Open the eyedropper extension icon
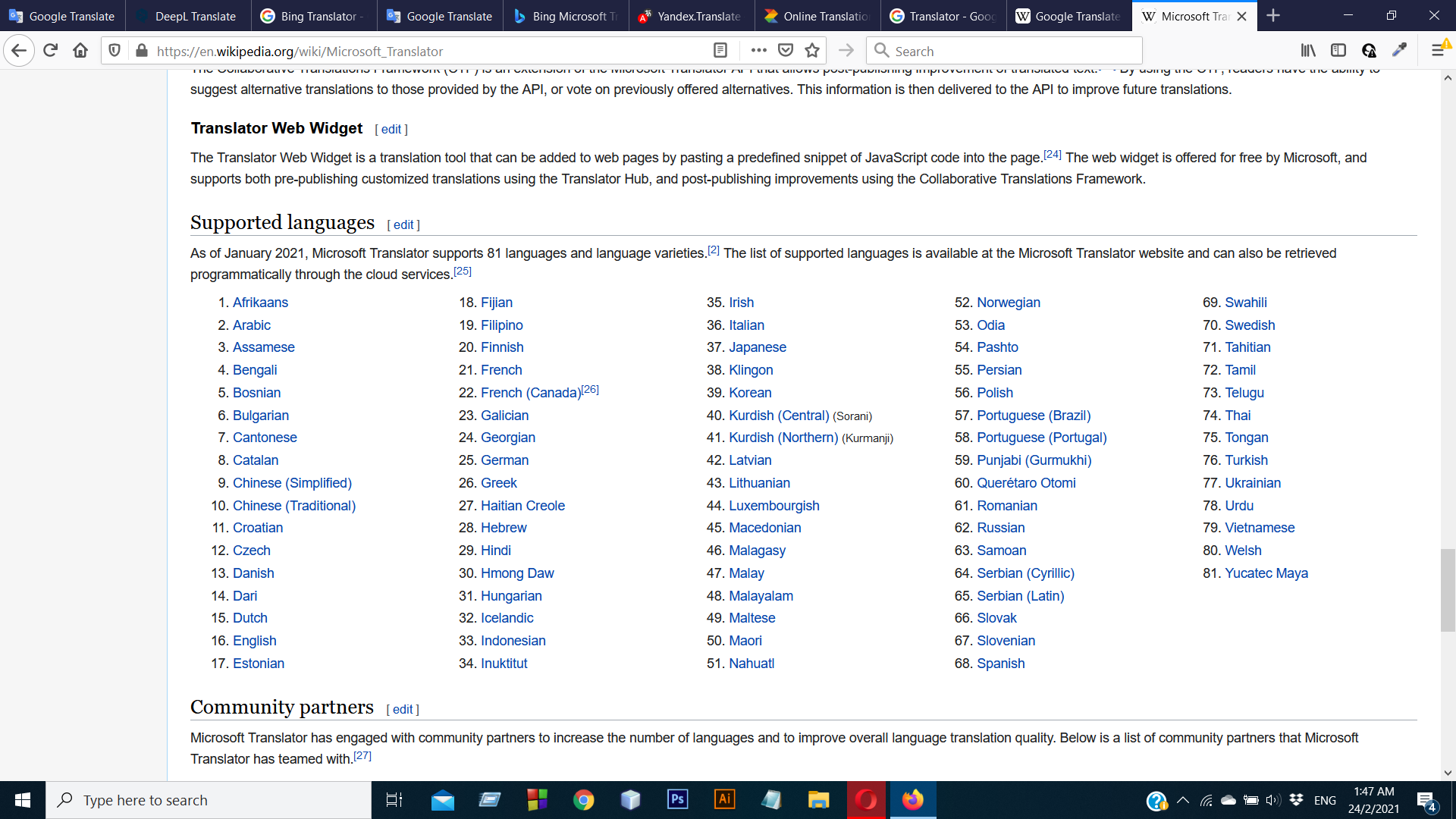This screenshot has width=1456, height=819. pyautogui.click(x=1400, y=51)
